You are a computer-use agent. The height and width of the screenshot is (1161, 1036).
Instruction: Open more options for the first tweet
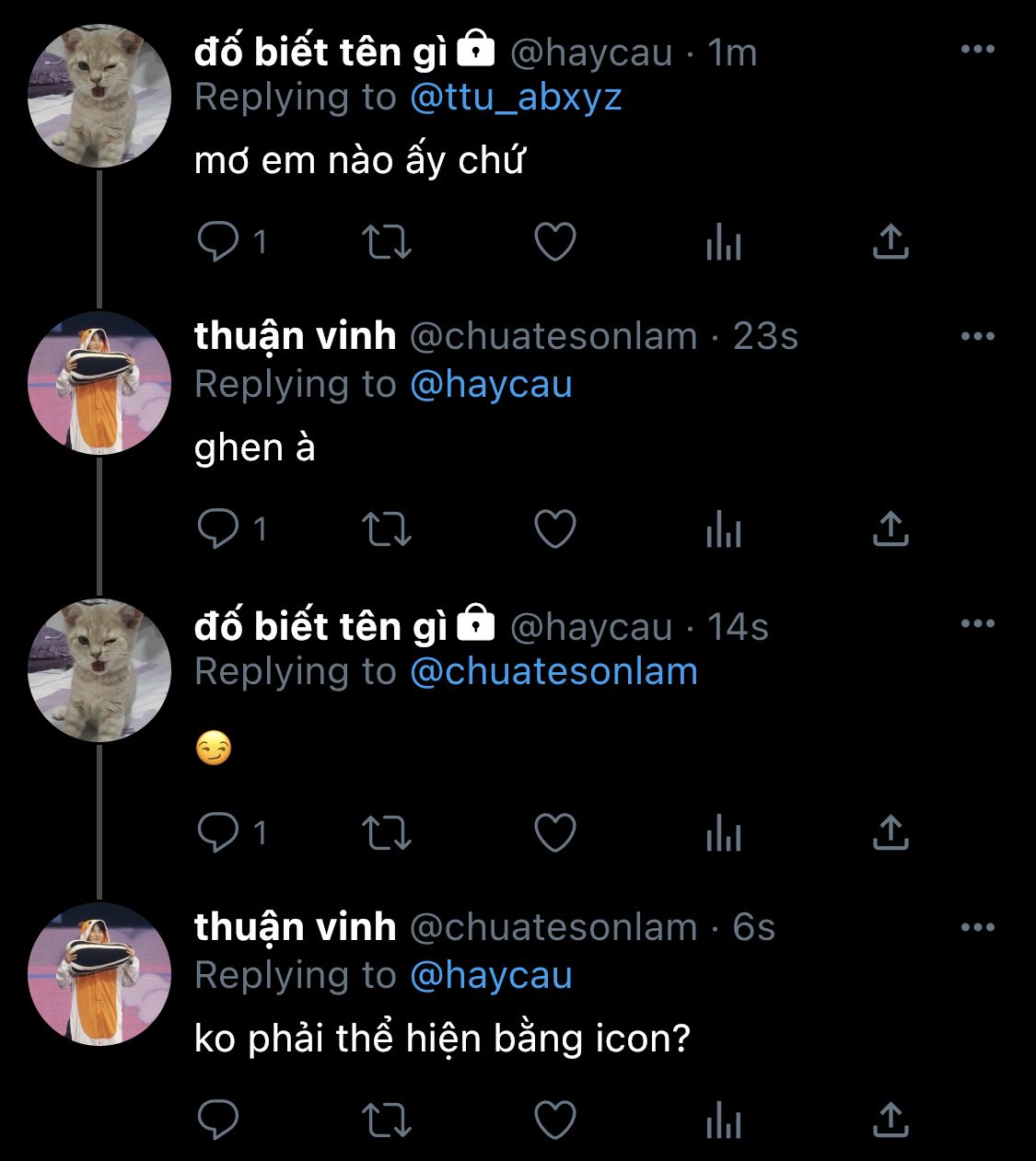(977, 50)
